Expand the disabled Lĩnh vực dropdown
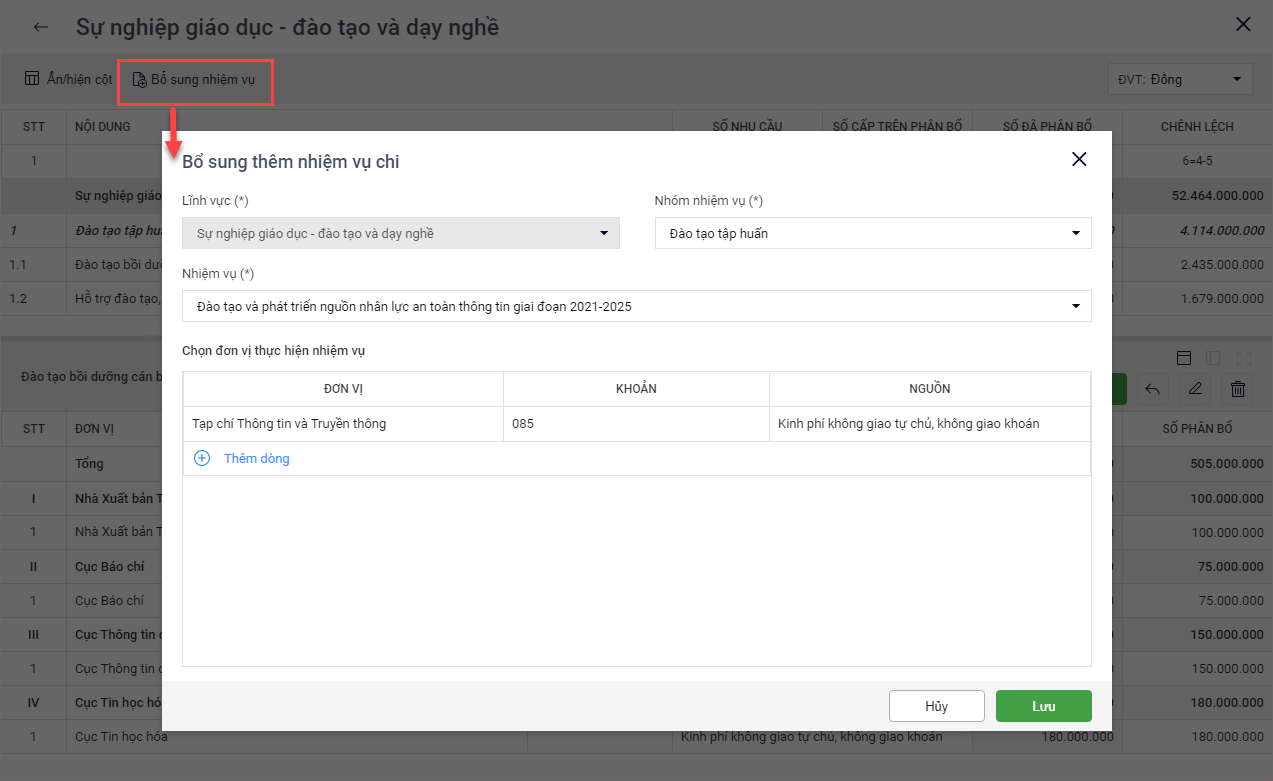The image size is (1273, 781). 400,233
